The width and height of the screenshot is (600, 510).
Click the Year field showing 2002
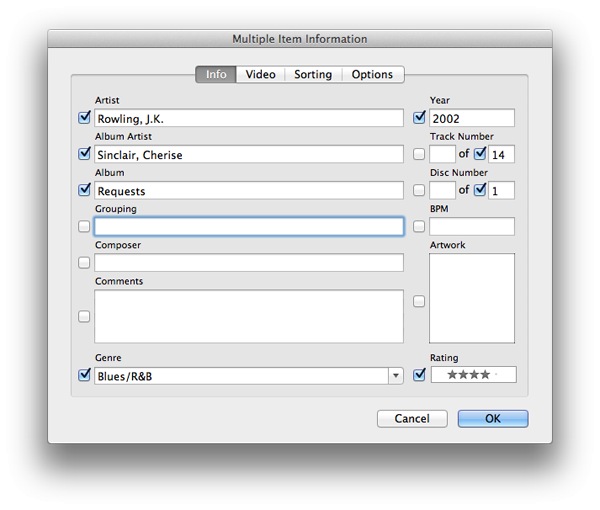click(x=472, y=118)
